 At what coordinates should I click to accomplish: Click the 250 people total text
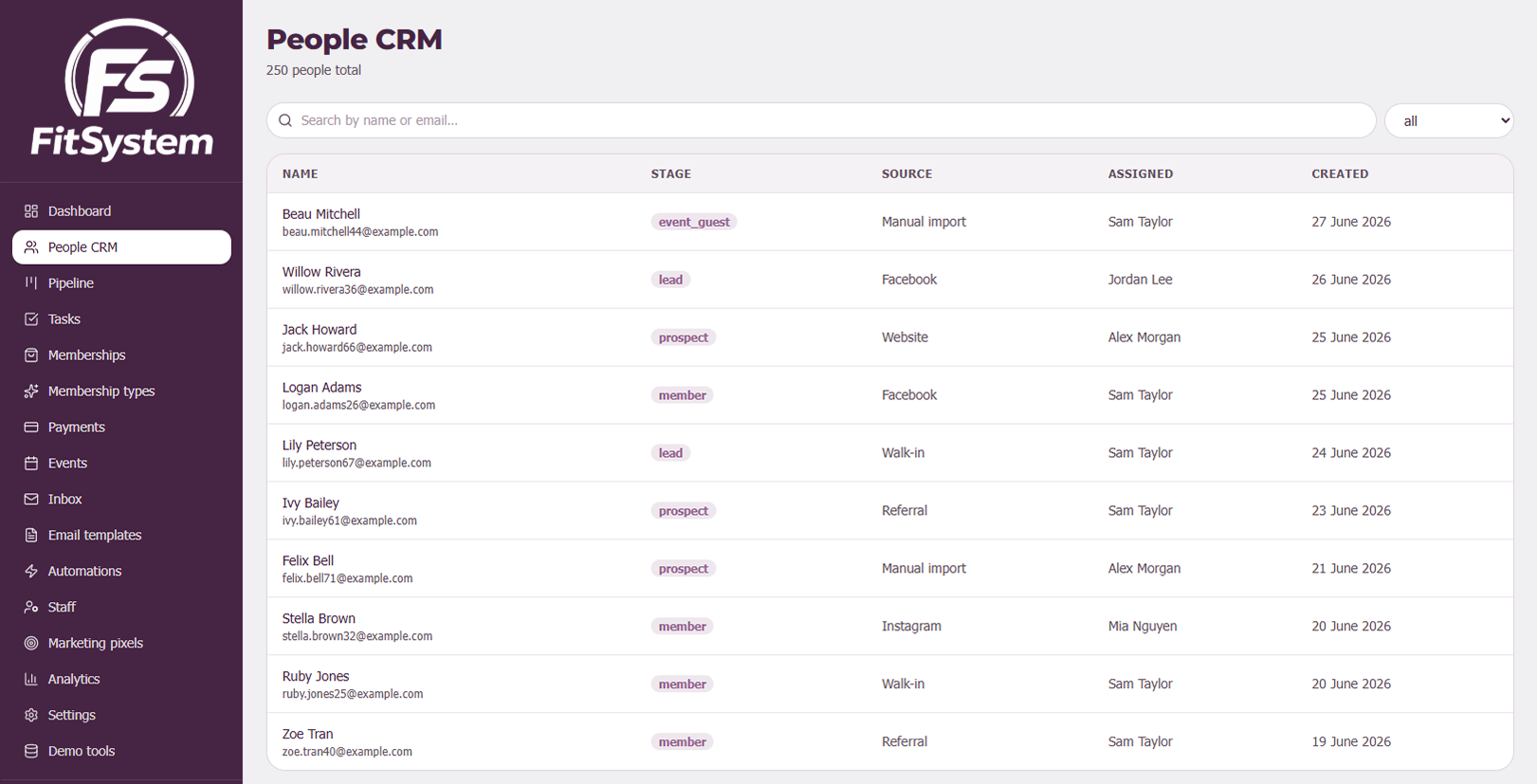pyautogui.click(x=314, y=70)
